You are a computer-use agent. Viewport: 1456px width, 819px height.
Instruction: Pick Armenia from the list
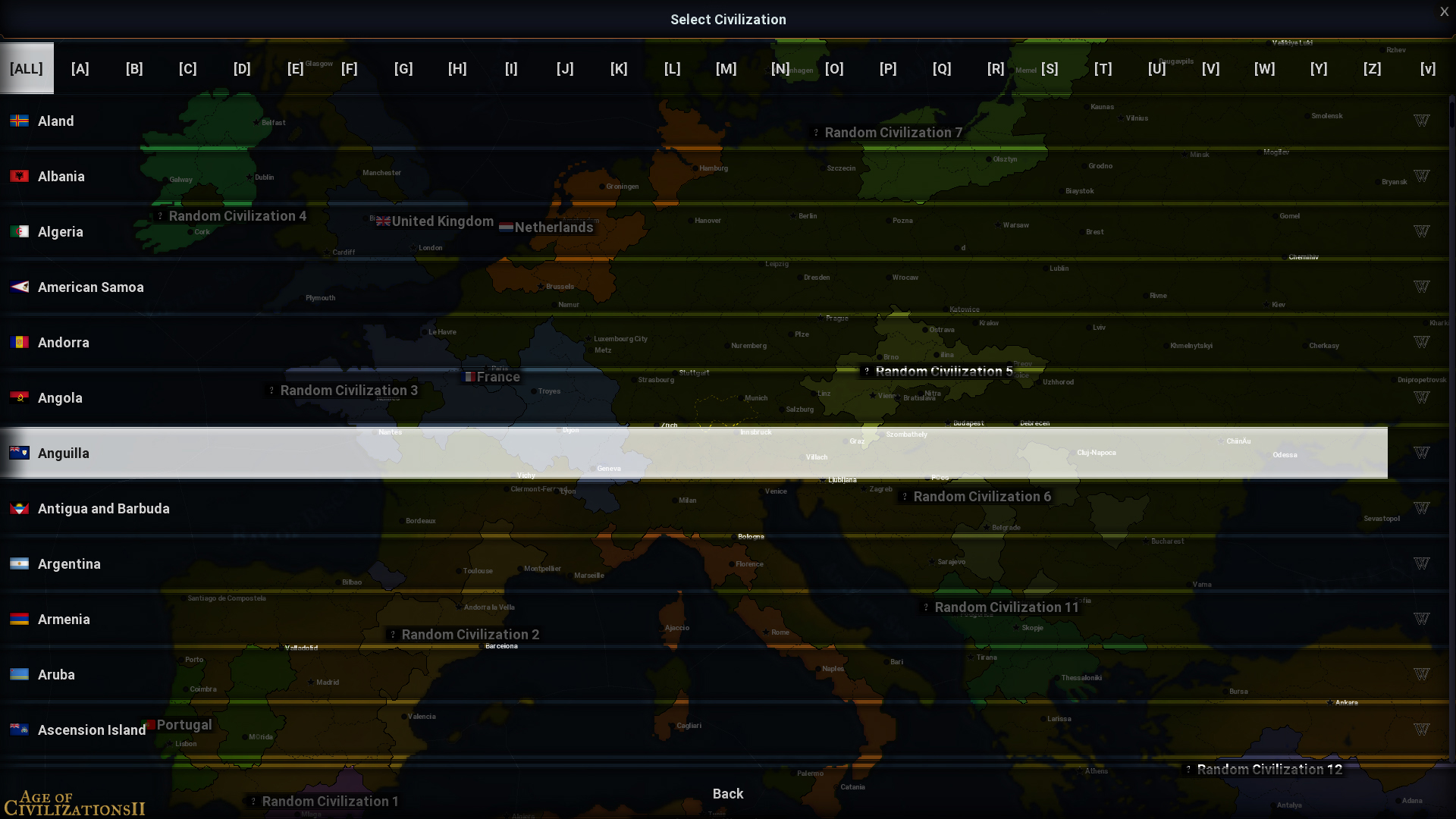[694, 619]
